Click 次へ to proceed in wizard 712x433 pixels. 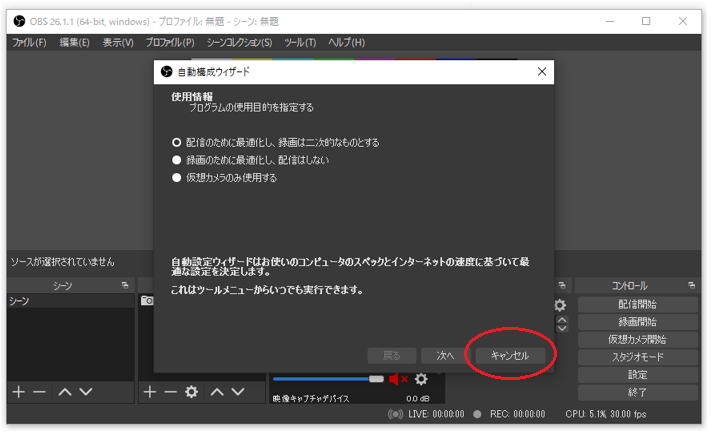(x=445, y=355)
